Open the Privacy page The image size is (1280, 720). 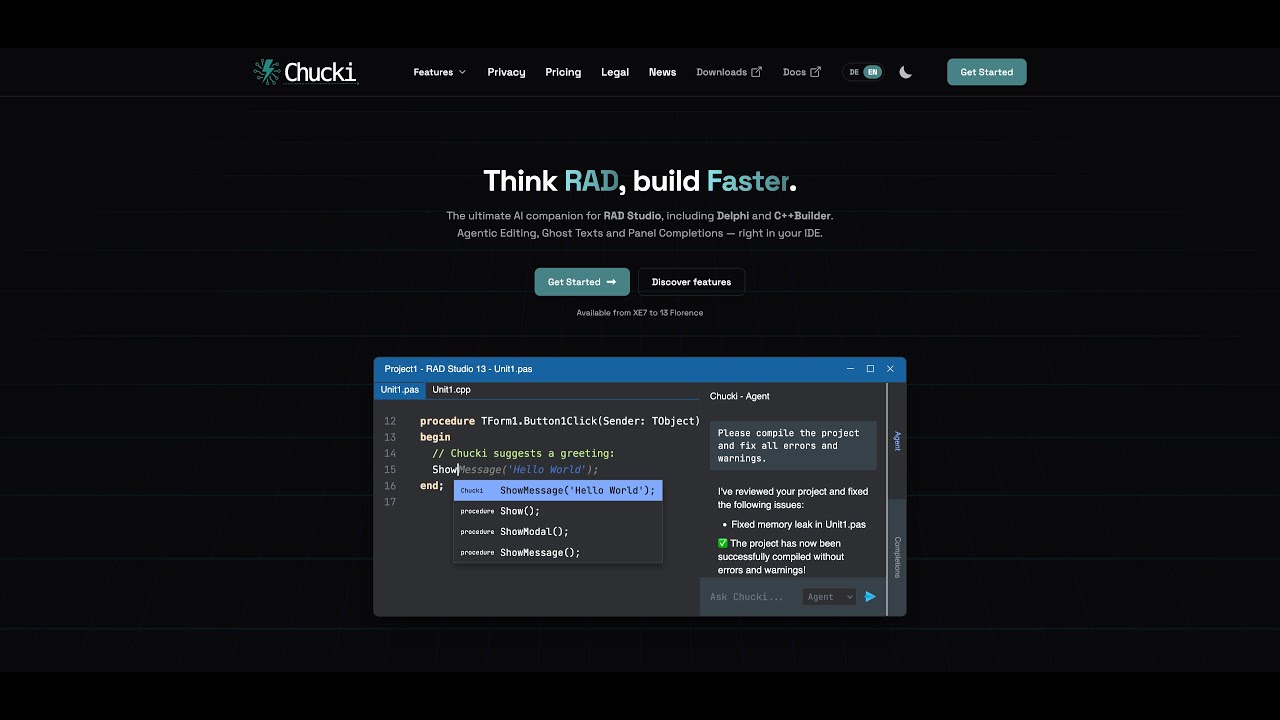(x=506, y=72)
